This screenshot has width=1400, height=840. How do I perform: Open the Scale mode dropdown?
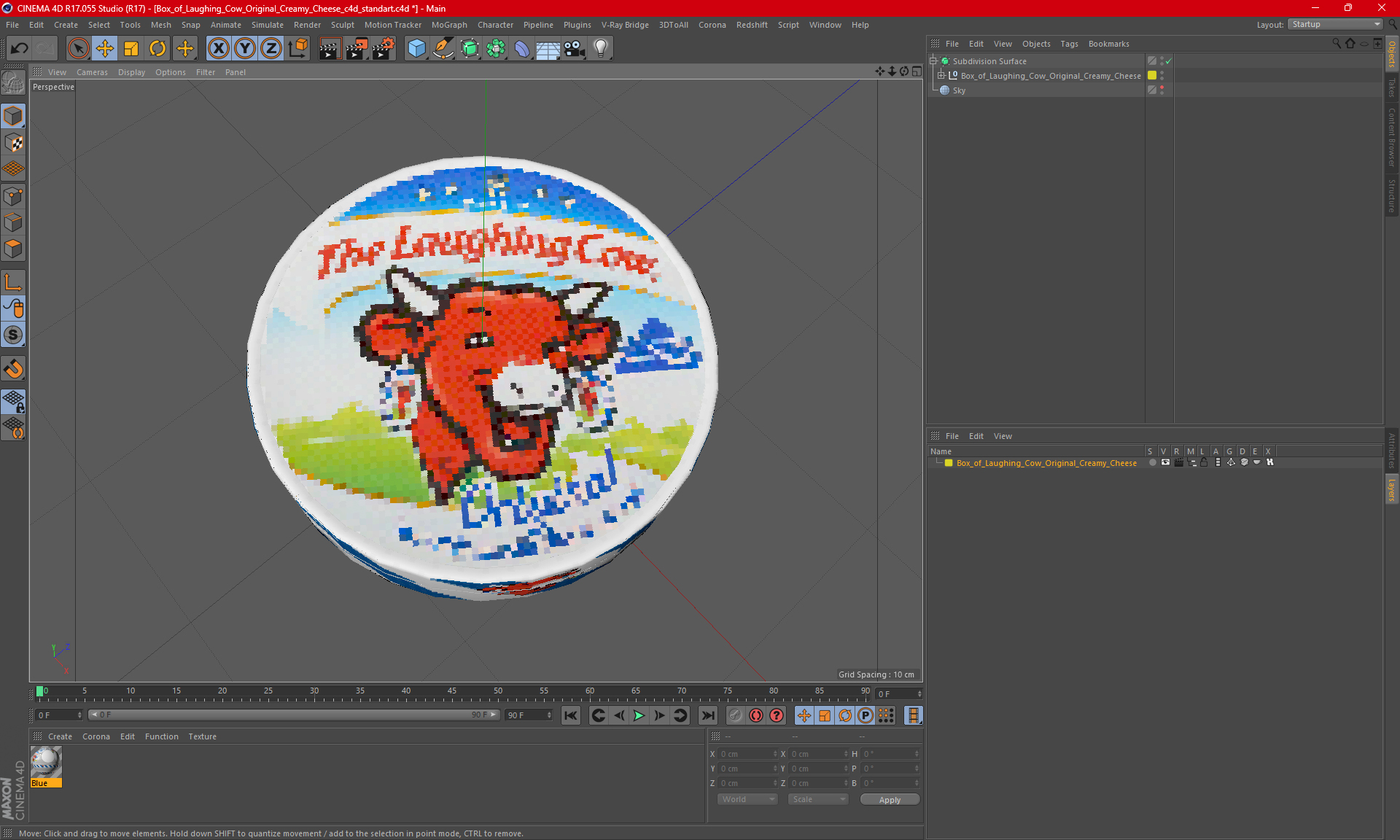[818, 799]
